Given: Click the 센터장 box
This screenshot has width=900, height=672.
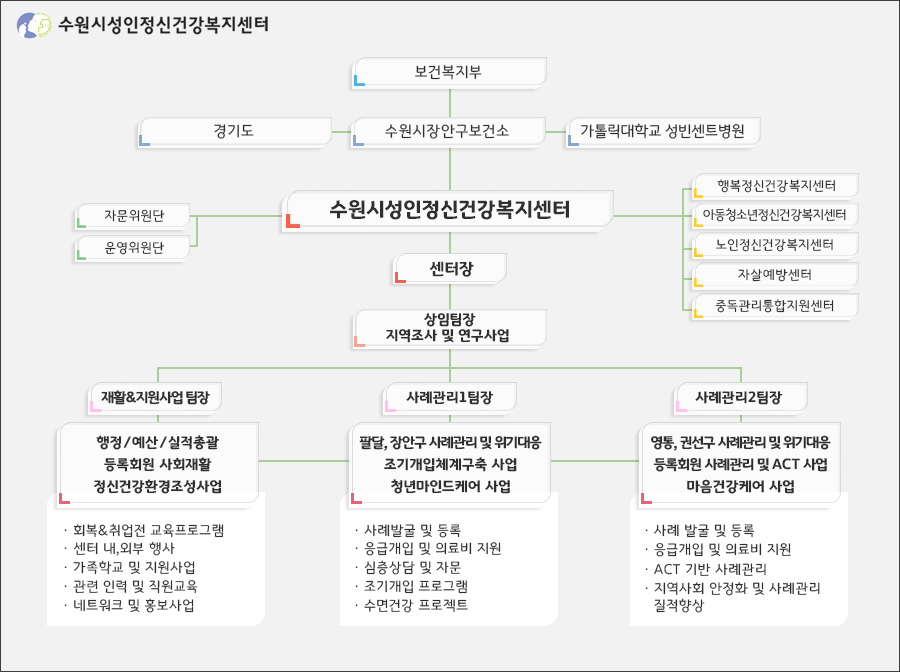Looking at the screenshot, I should click(x=451, y=269).
